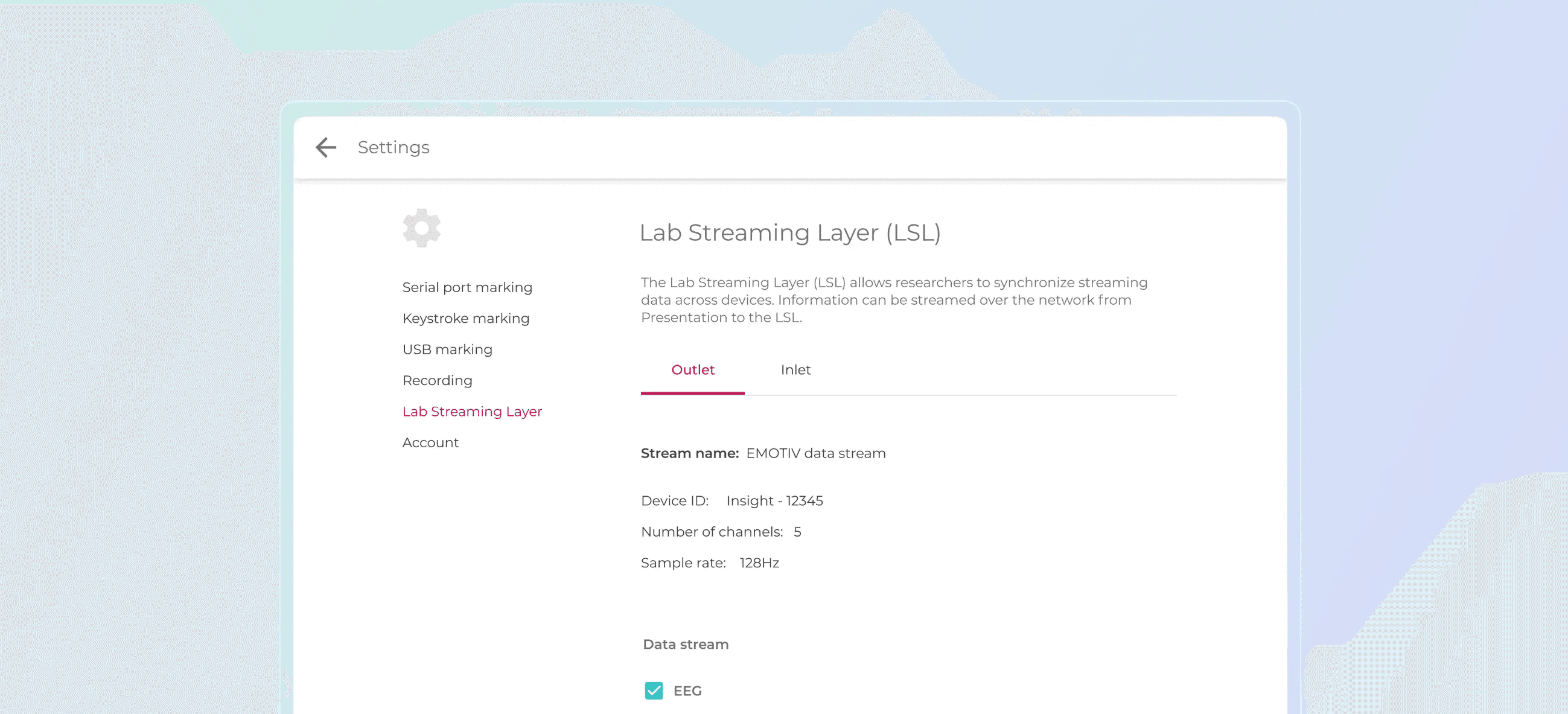Open the Recording settings section
The image size is (1568, 714).
tap(437, 380)
